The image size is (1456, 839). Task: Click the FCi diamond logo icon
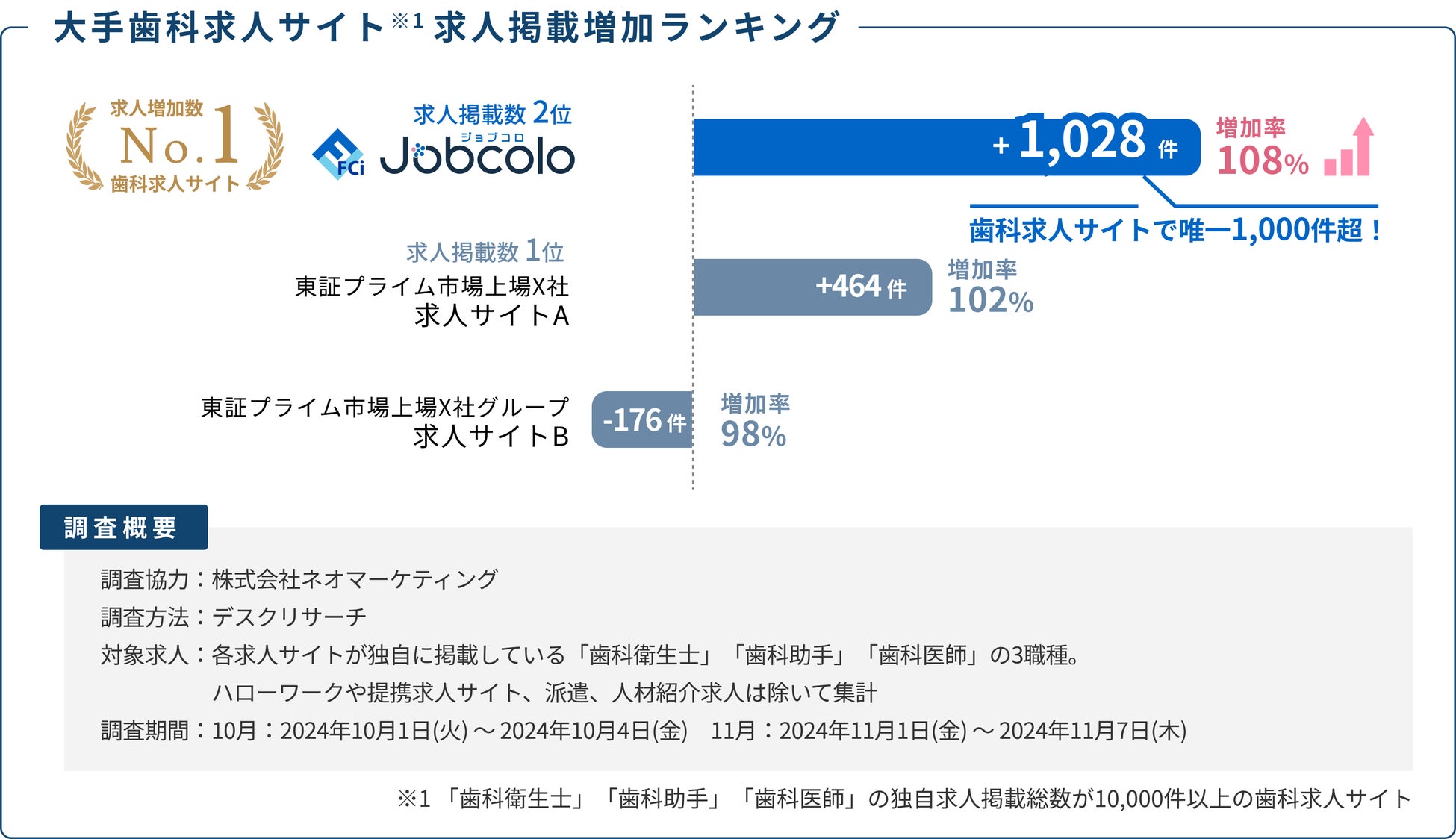[x=337, y=155]
